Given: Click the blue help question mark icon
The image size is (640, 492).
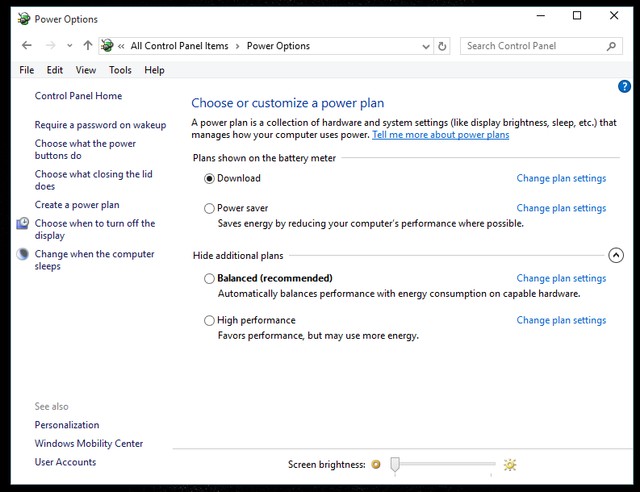Looking at the screenshot, I should point(624,86).
